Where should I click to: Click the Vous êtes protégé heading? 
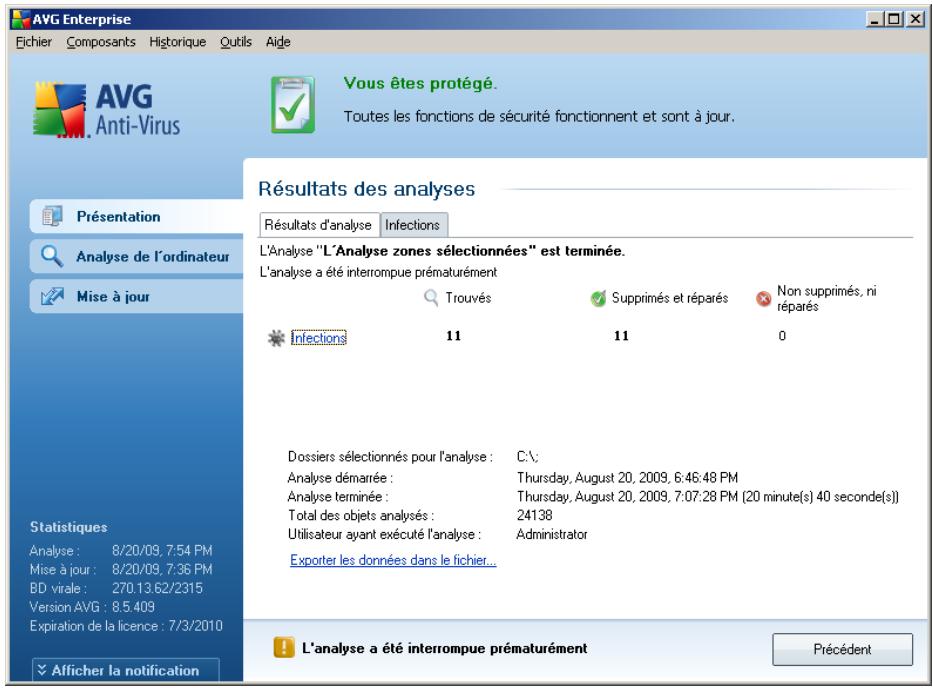coord(420,84)
